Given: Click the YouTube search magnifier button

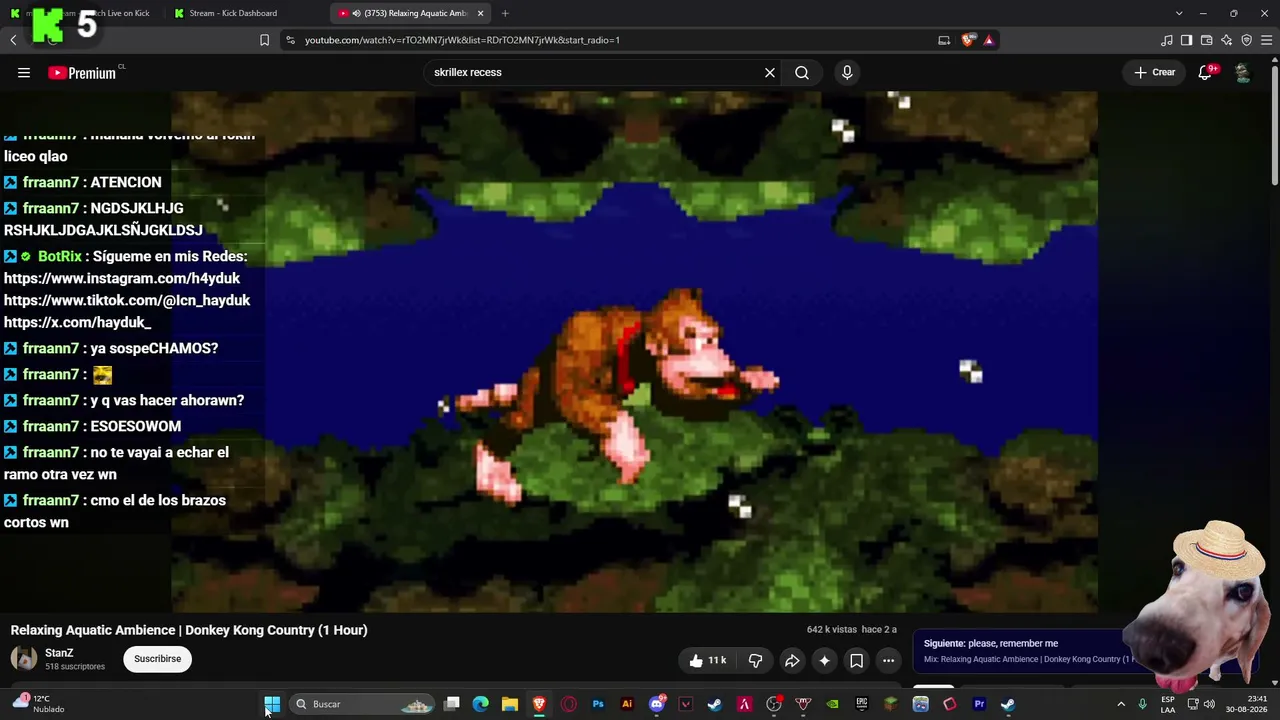Looking at the screenshot, I should [x=802, y=72].
